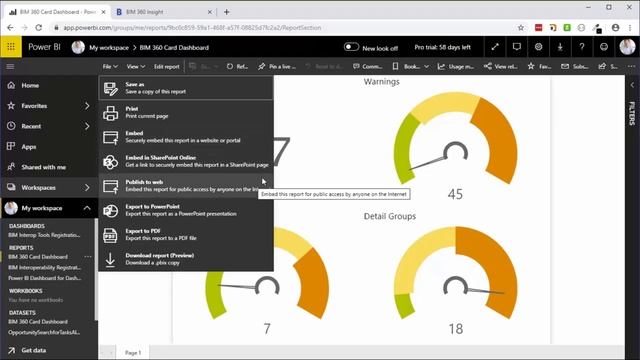640x360 pixels.
Task: Open BIM 360 Card Dashboard report
Action: (38, 257)
